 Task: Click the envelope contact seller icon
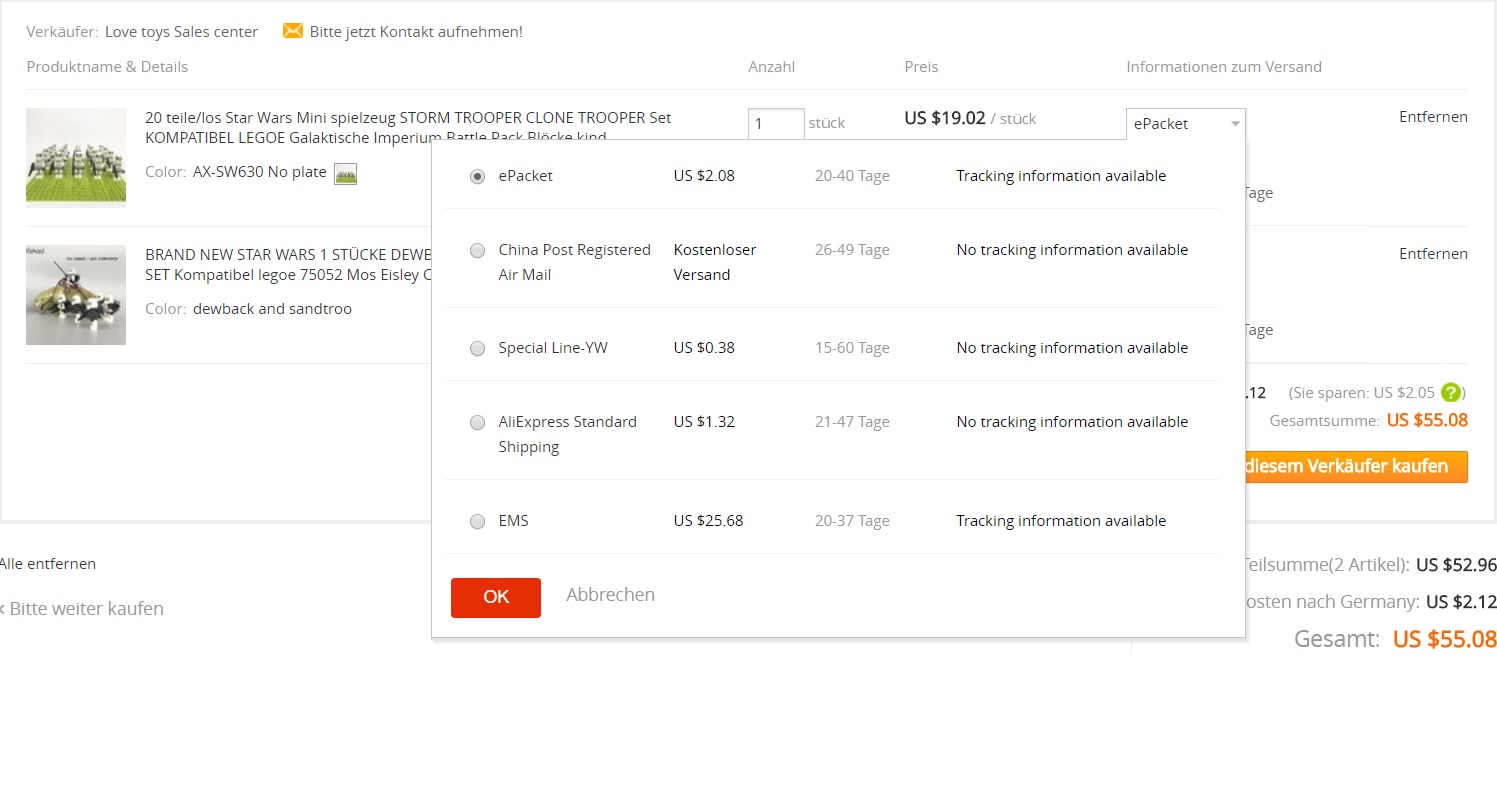coord(292,31)
